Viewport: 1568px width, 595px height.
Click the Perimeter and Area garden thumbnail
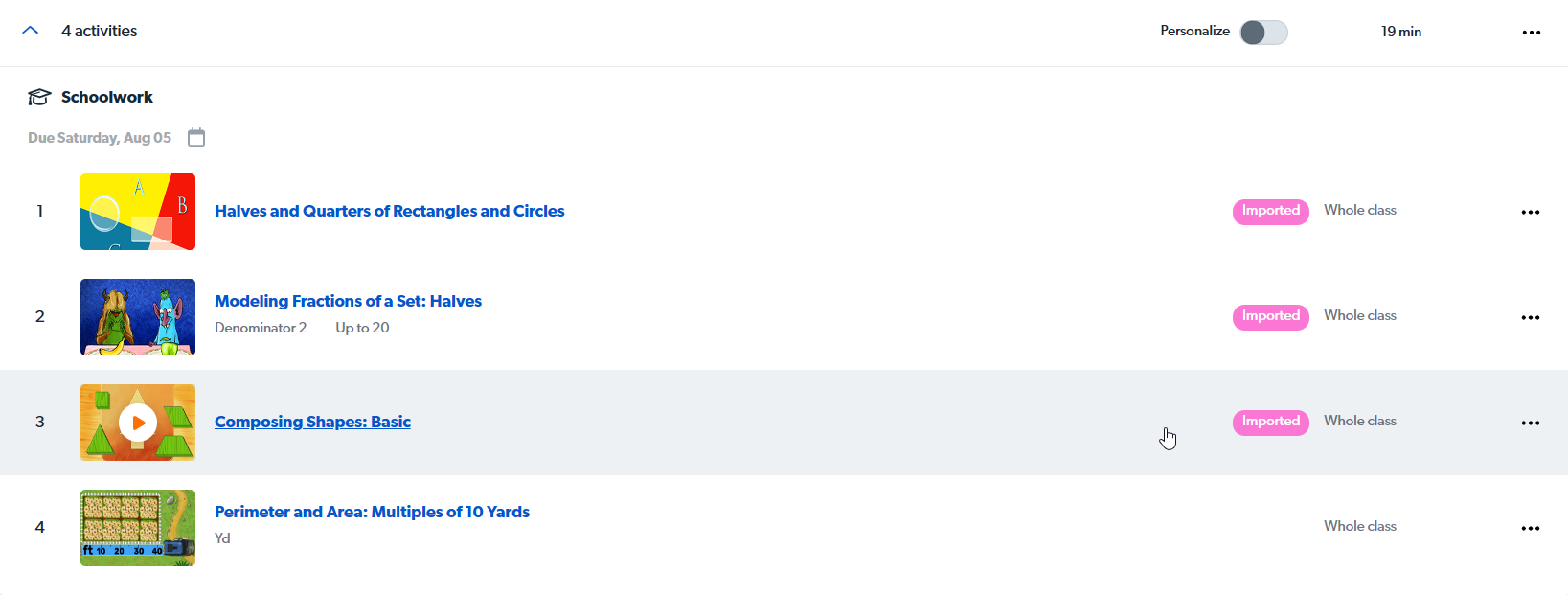pos(138,528)
